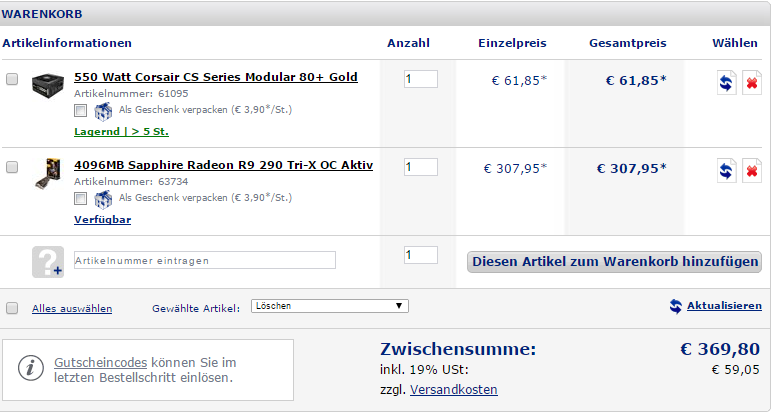The width and height of the screenshot is (772, 414).
Task: Open the Löschen dropdown for selected articles
Action: (329, 306)
